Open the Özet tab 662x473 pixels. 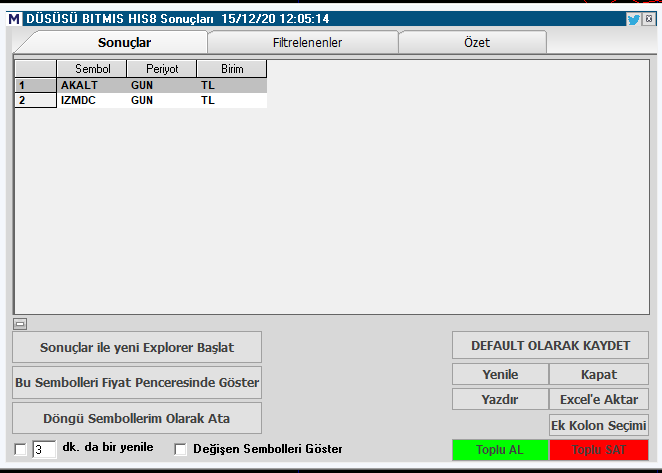coord(473,42)
